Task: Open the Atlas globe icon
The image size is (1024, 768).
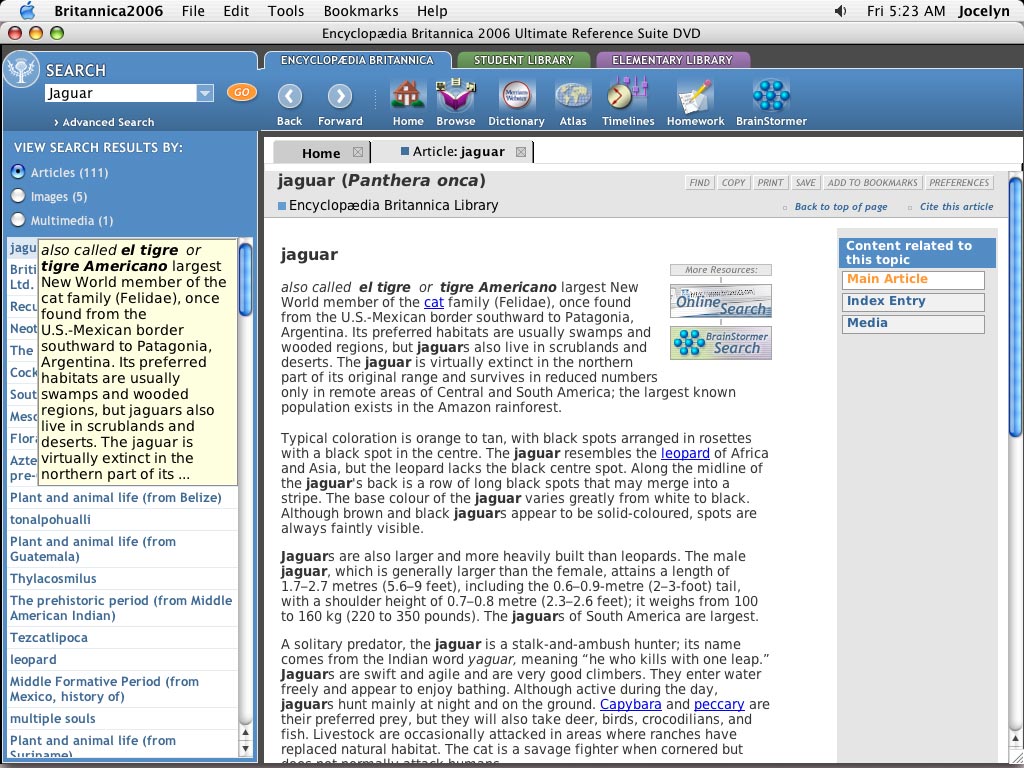Action: pyautogui.click(x=573, y=95)
